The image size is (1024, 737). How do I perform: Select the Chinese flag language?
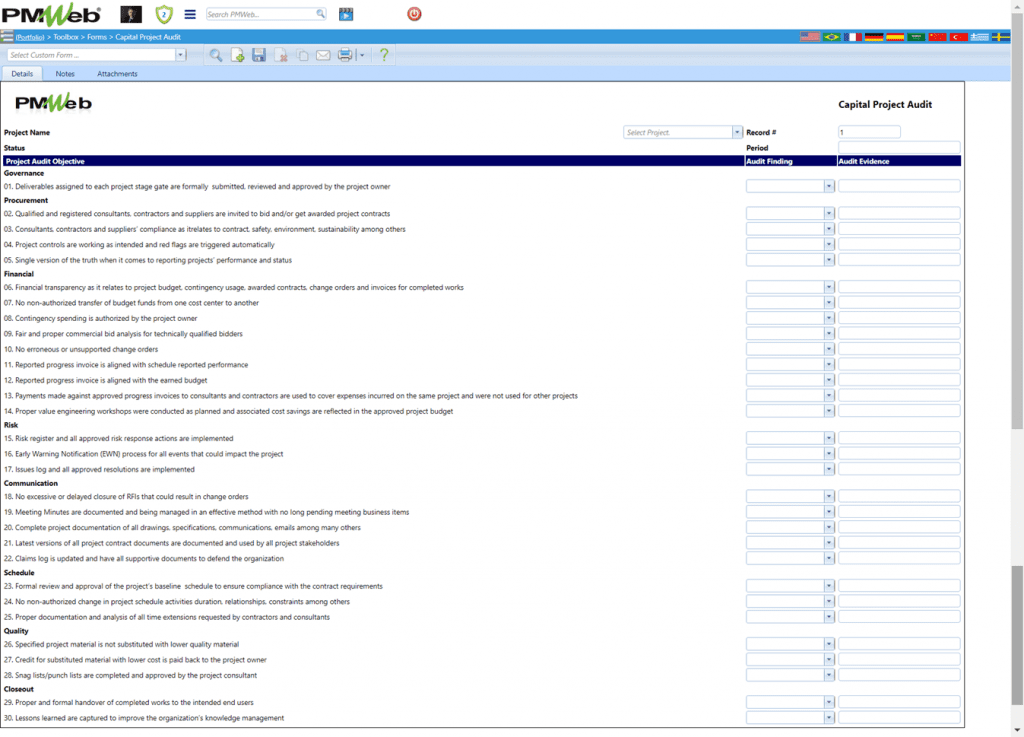[938, 37]
